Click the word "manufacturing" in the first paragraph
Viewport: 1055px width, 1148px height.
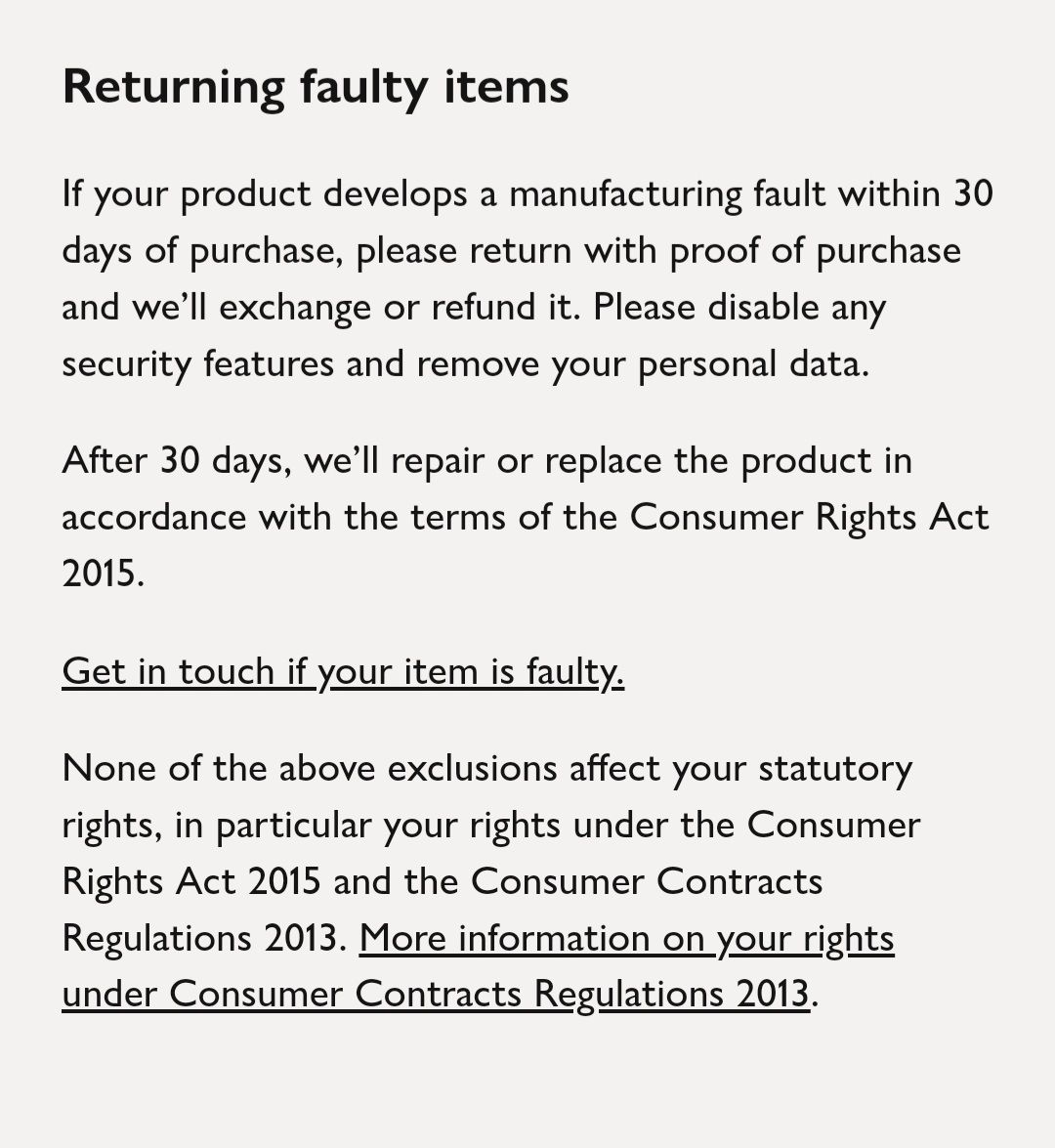625,193
